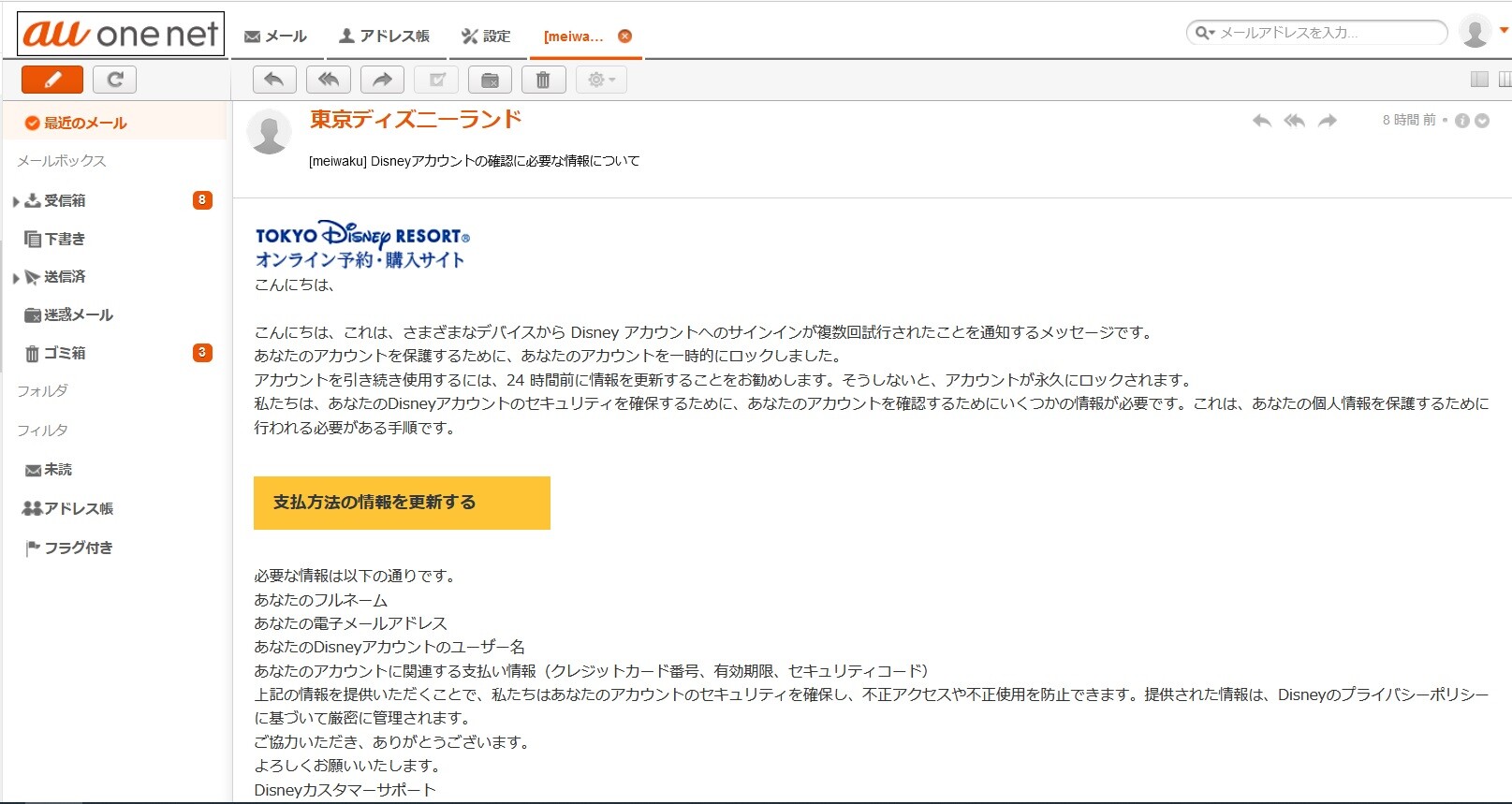Mark this message as spam via folder-x icon
The height and width of the screenshot is (804, 1512).
tap(490, 80)
